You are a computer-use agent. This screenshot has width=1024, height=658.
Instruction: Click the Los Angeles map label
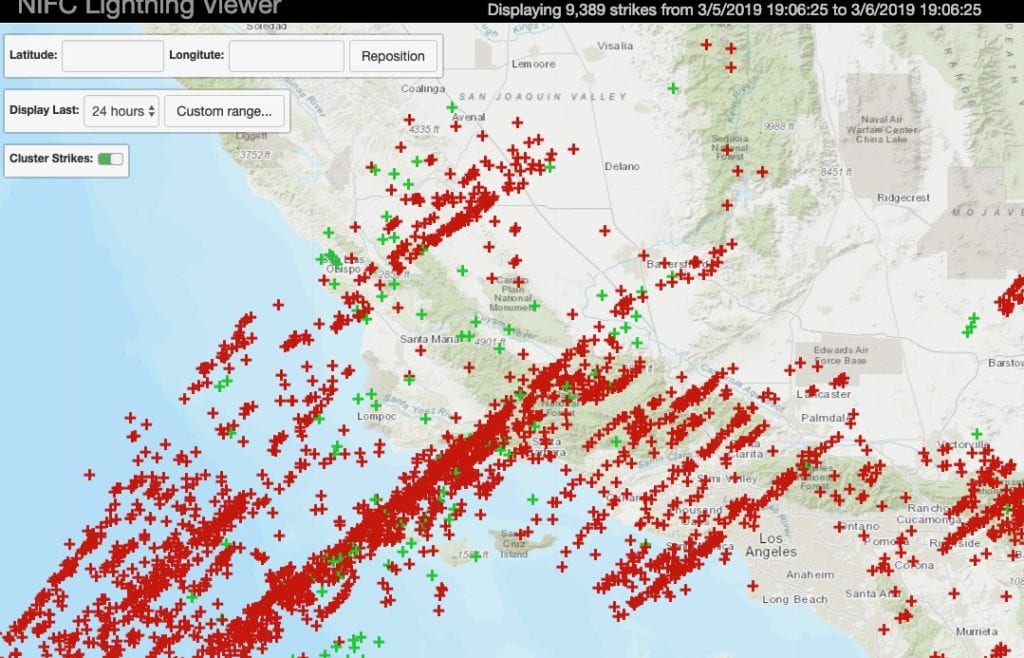771,545
